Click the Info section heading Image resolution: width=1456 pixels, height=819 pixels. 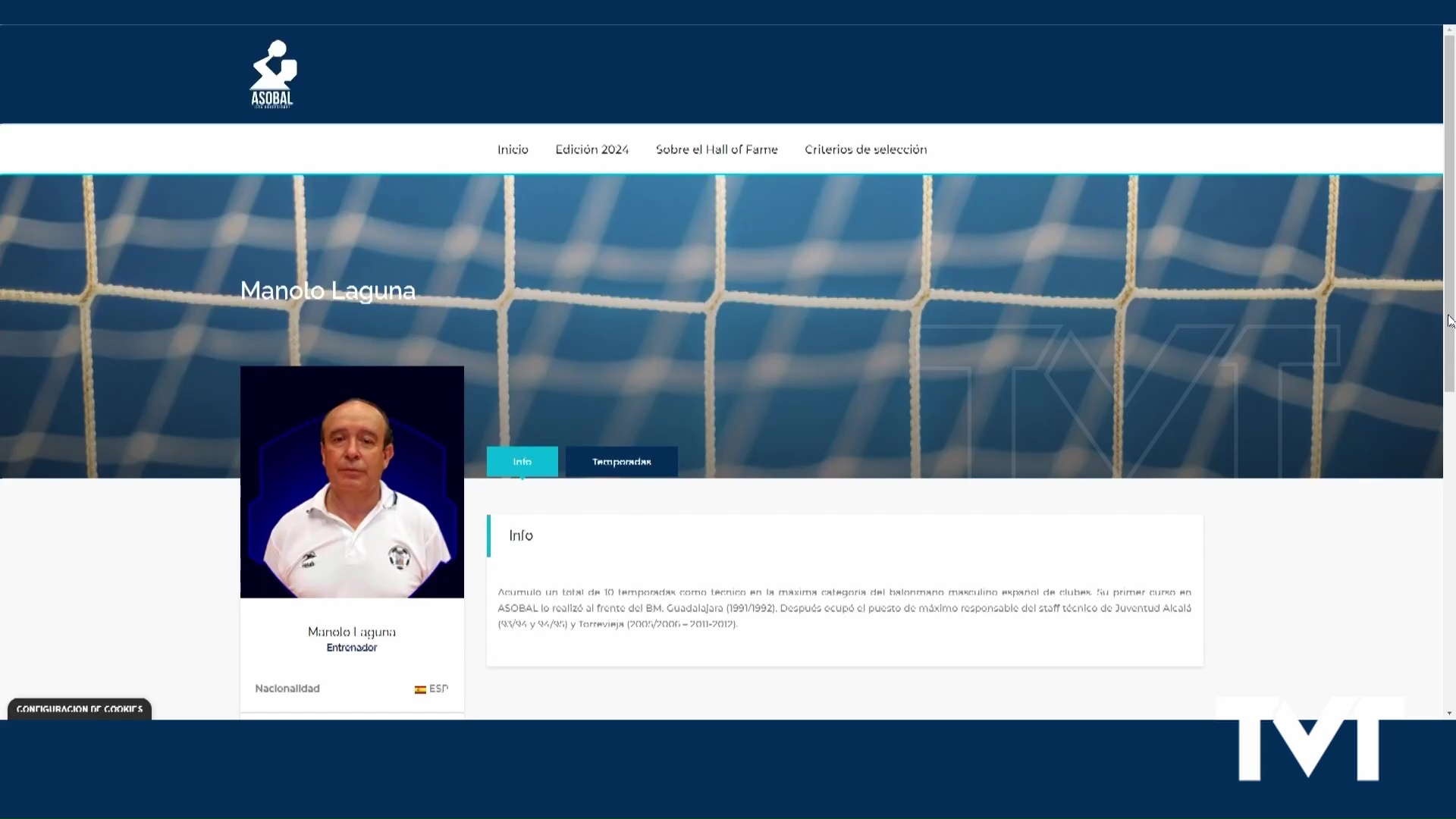coord(521,535)
